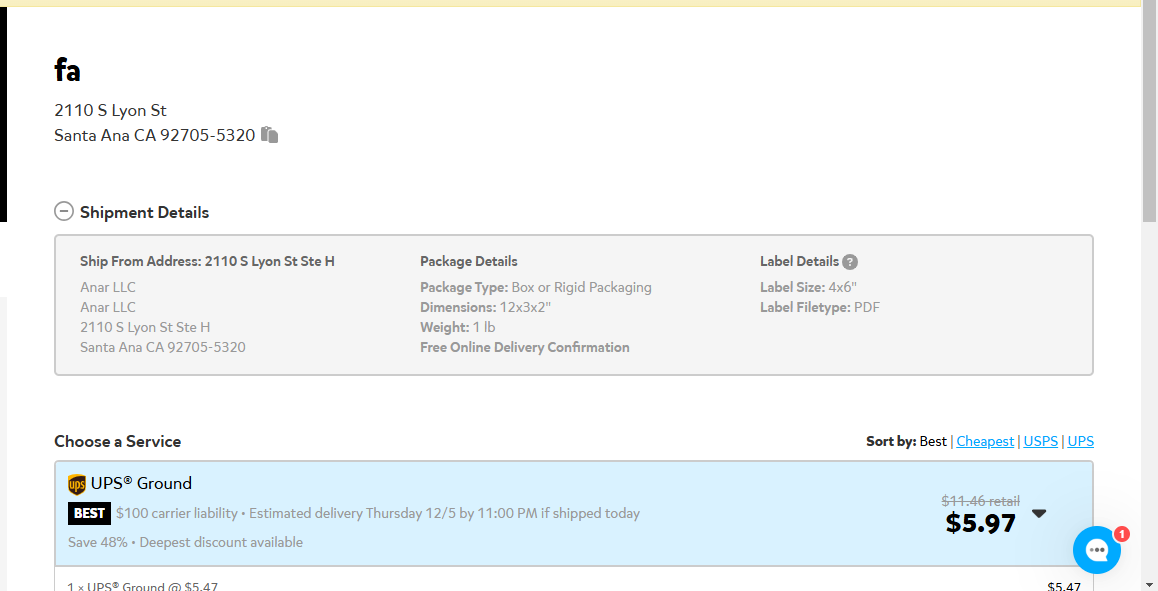The image size is (1158, 591).
Task: Filter services to UPS only
Action: (1080, 441)
